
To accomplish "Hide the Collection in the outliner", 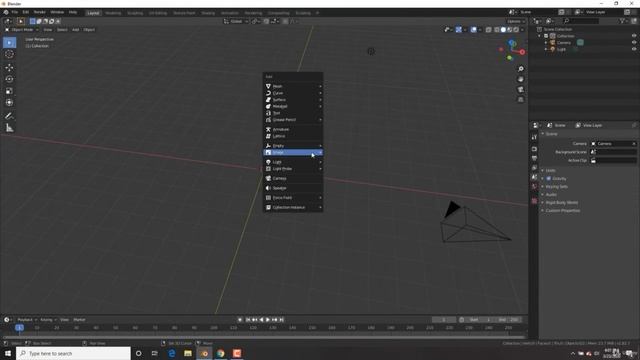I will coord(634,36).
